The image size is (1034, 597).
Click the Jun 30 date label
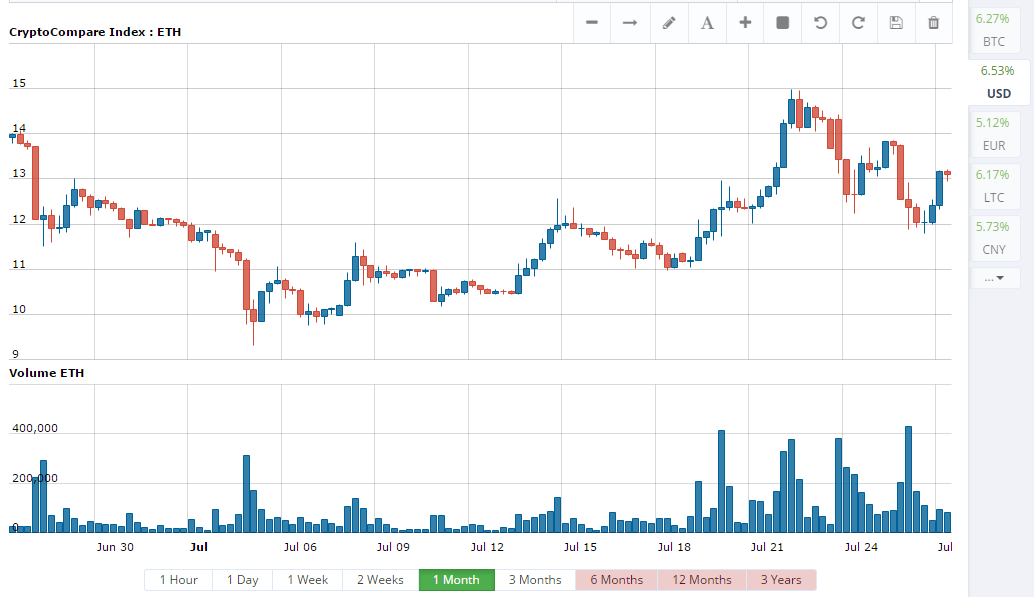coord(115,547)
